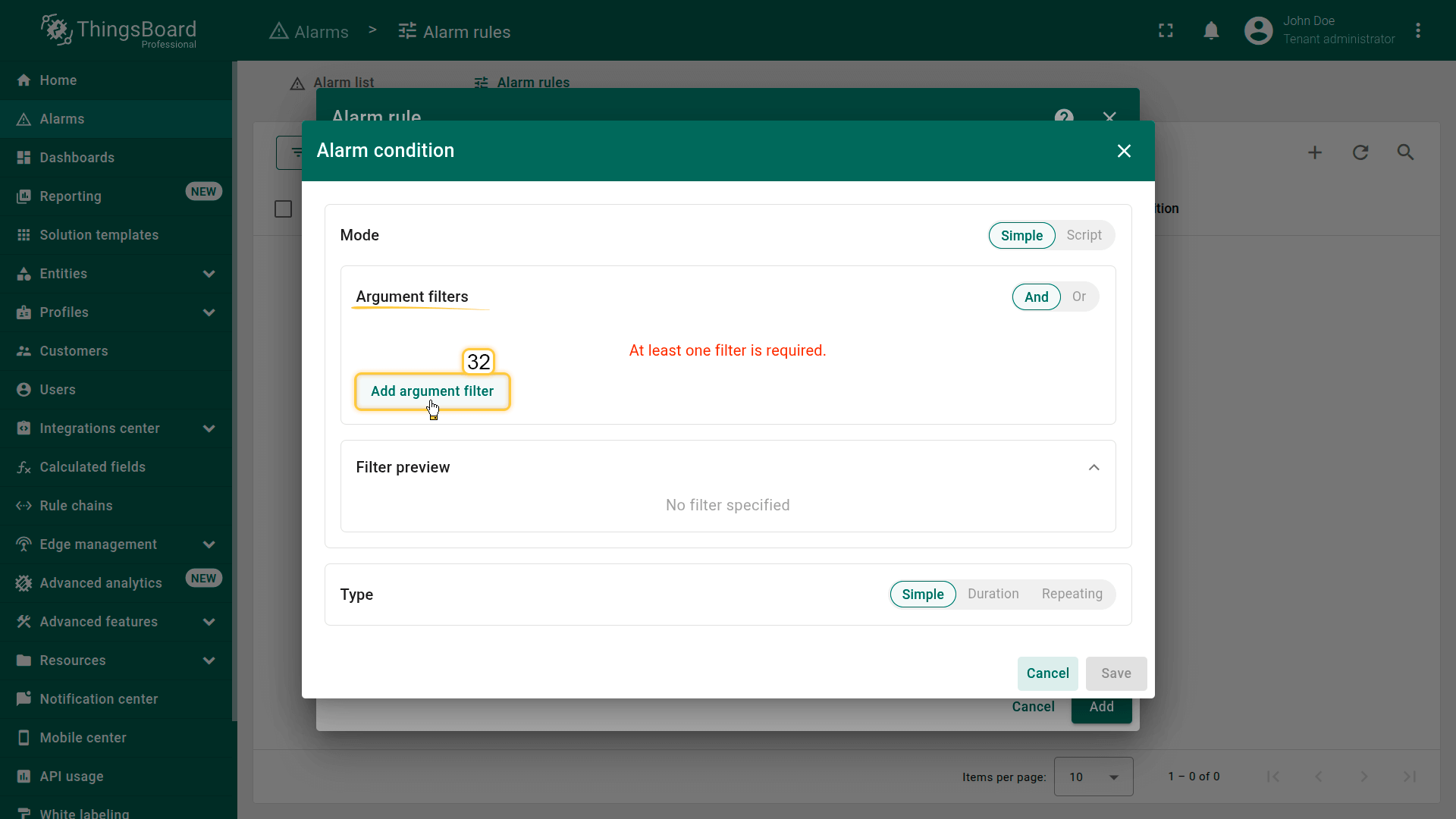Click the plus icon to add a rule
This screenshot has height=819, width=1456.
[1314, 152]
